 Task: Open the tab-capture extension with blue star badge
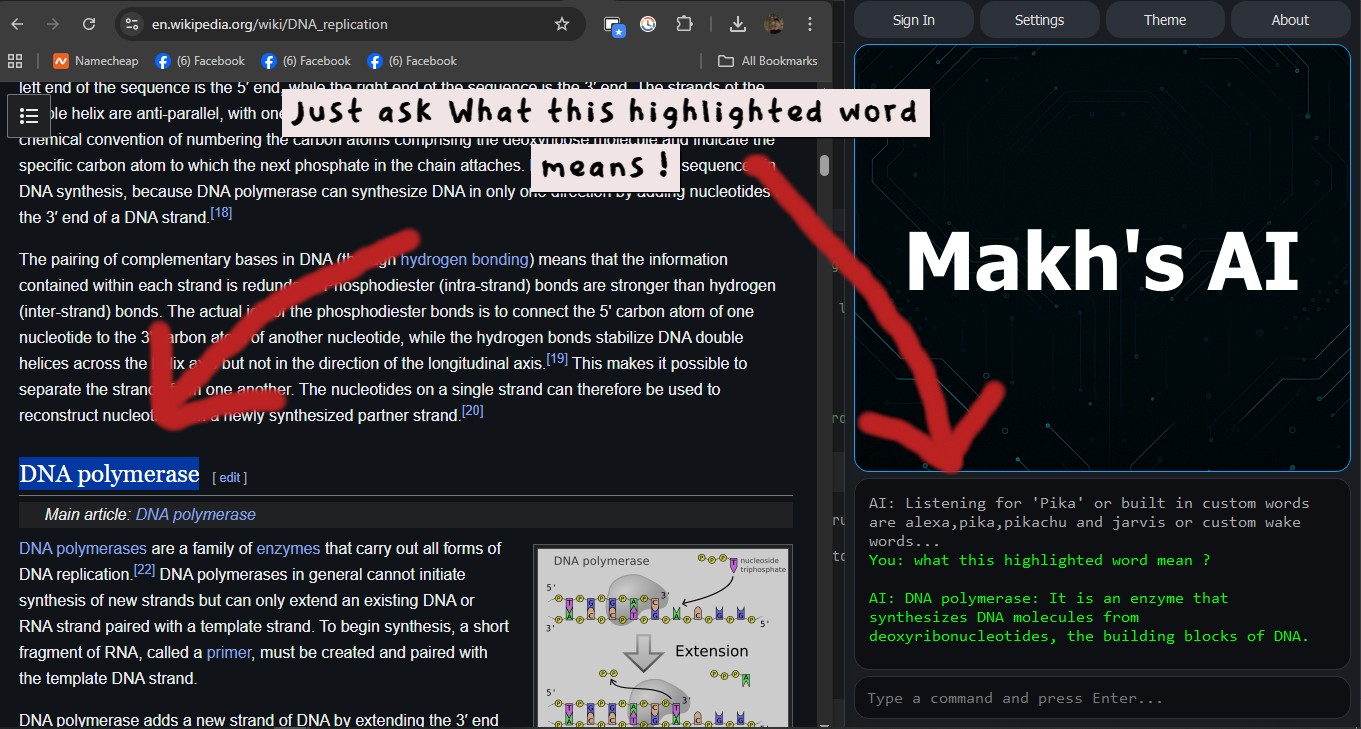(x=614, y=25)
